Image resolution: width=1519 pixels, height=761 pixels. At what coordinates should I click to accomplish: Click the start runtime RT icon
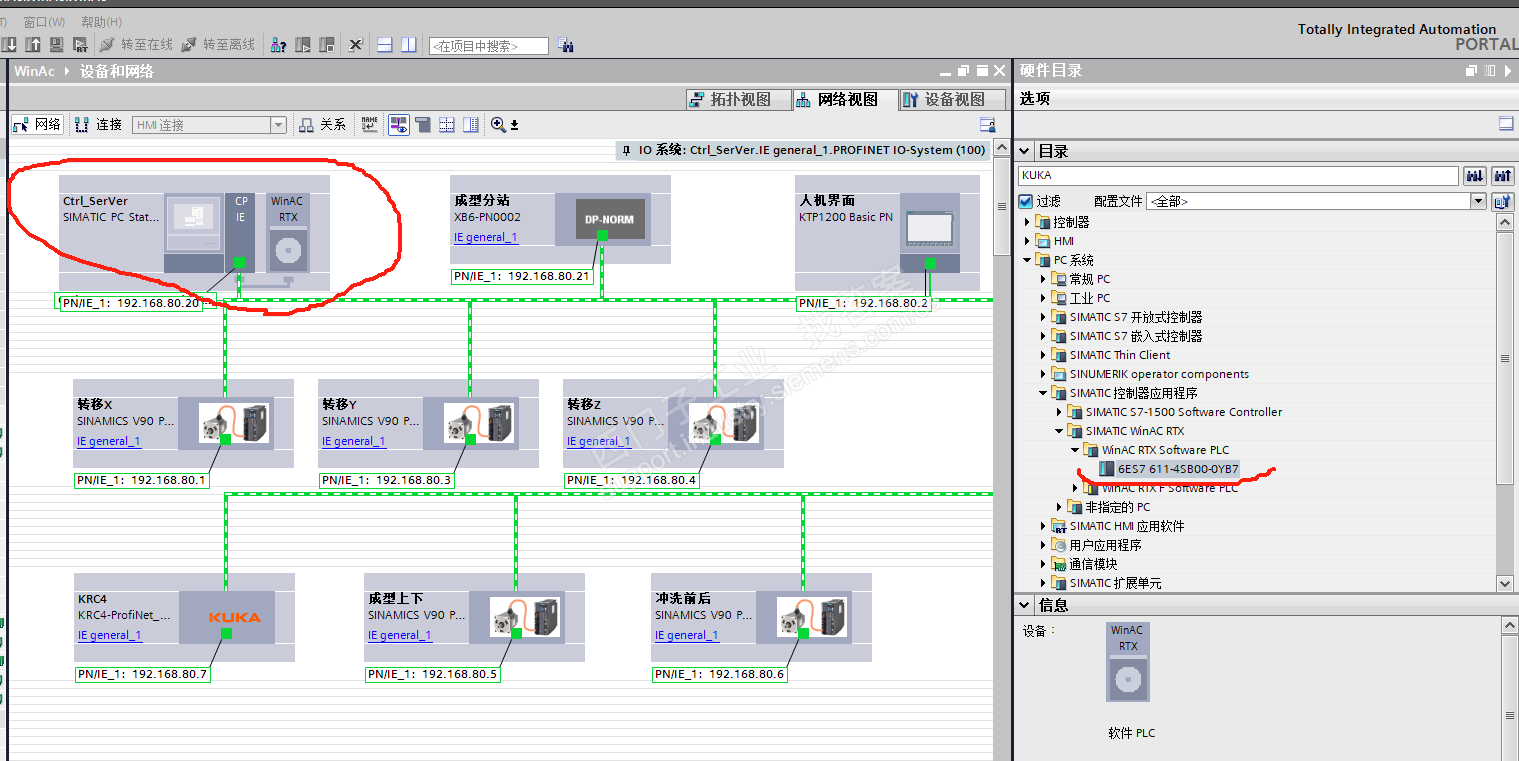tap(79, 45)
